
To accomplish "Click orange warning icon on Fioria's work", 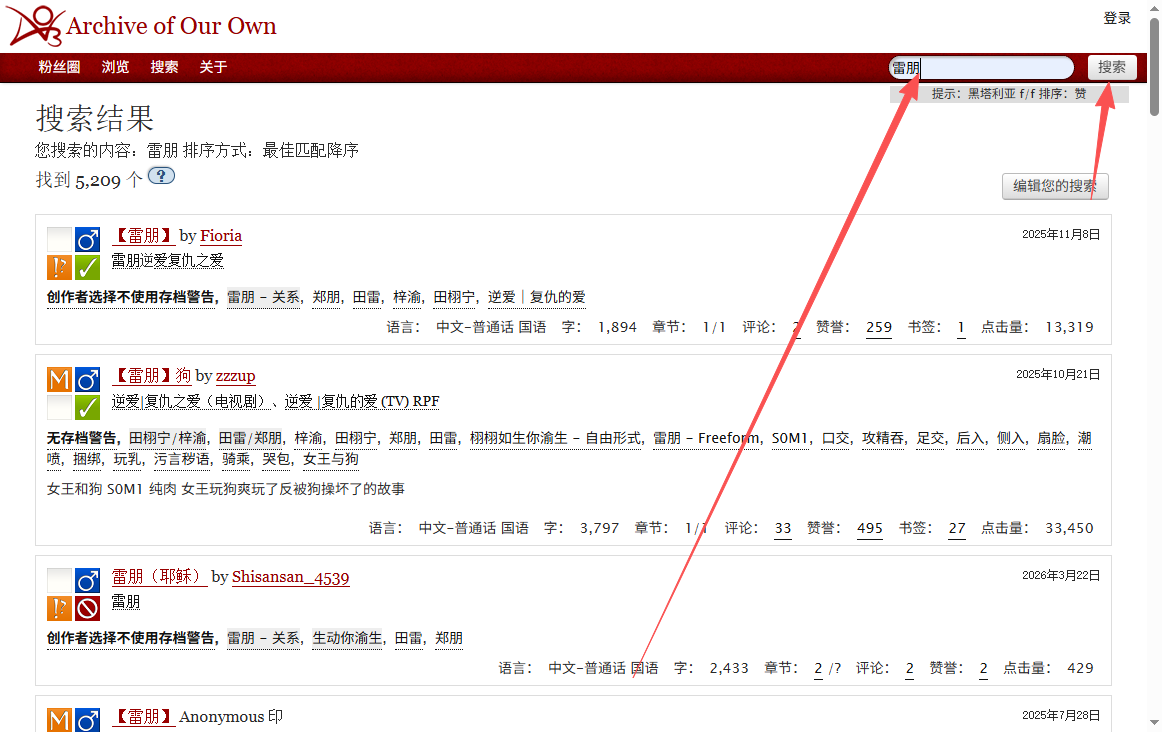I will click(x=59, y=267).
